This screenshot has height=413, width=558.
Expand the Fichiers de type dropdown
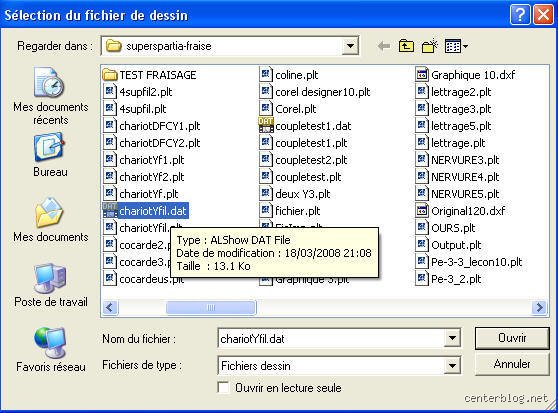452,365
